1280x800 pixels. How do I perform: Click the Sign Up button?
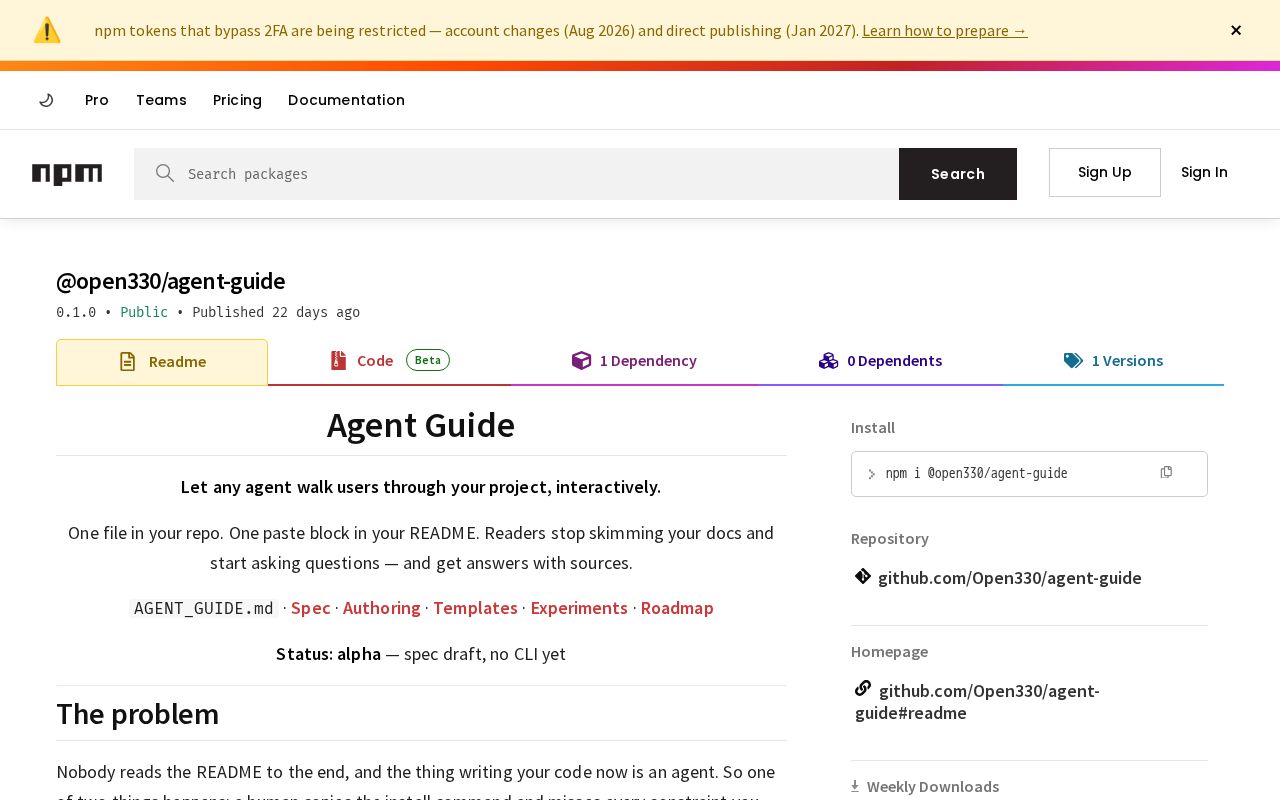(x=1105, y=172)
